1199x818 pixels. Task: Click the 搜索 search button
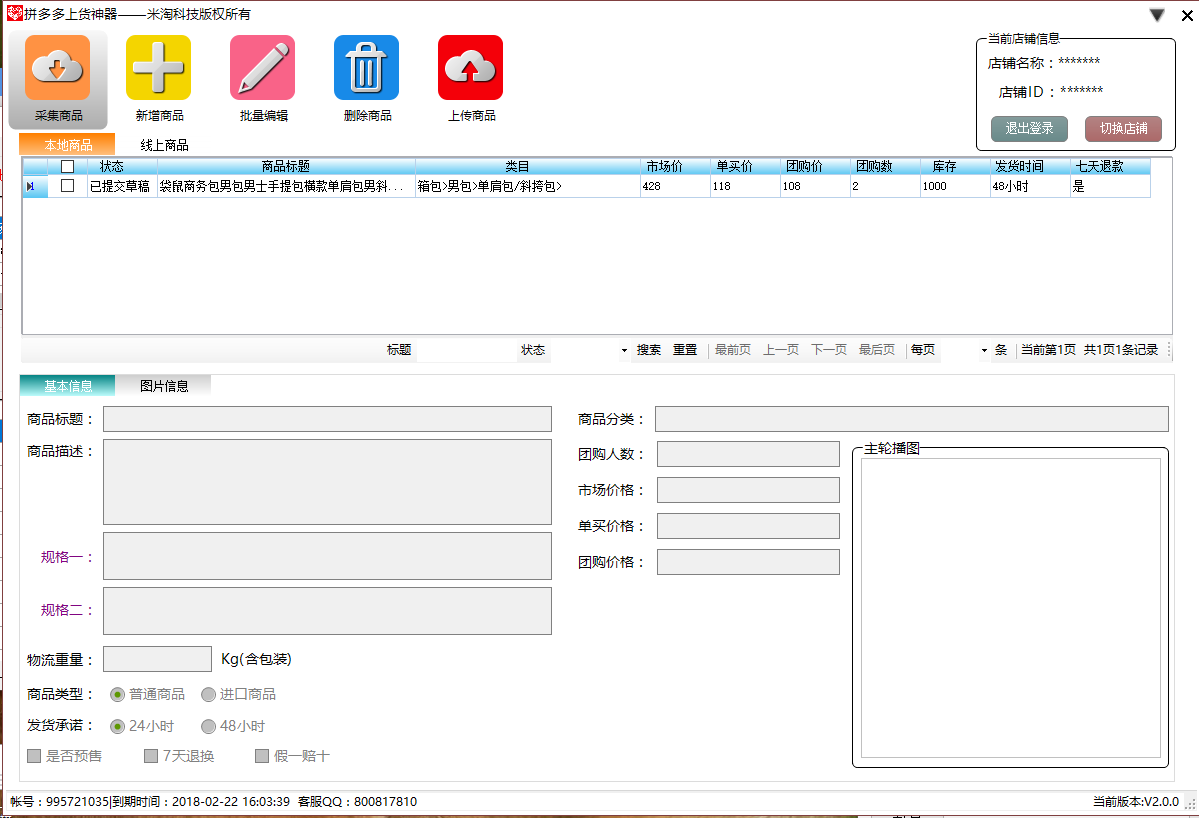(x=648, y=350)
